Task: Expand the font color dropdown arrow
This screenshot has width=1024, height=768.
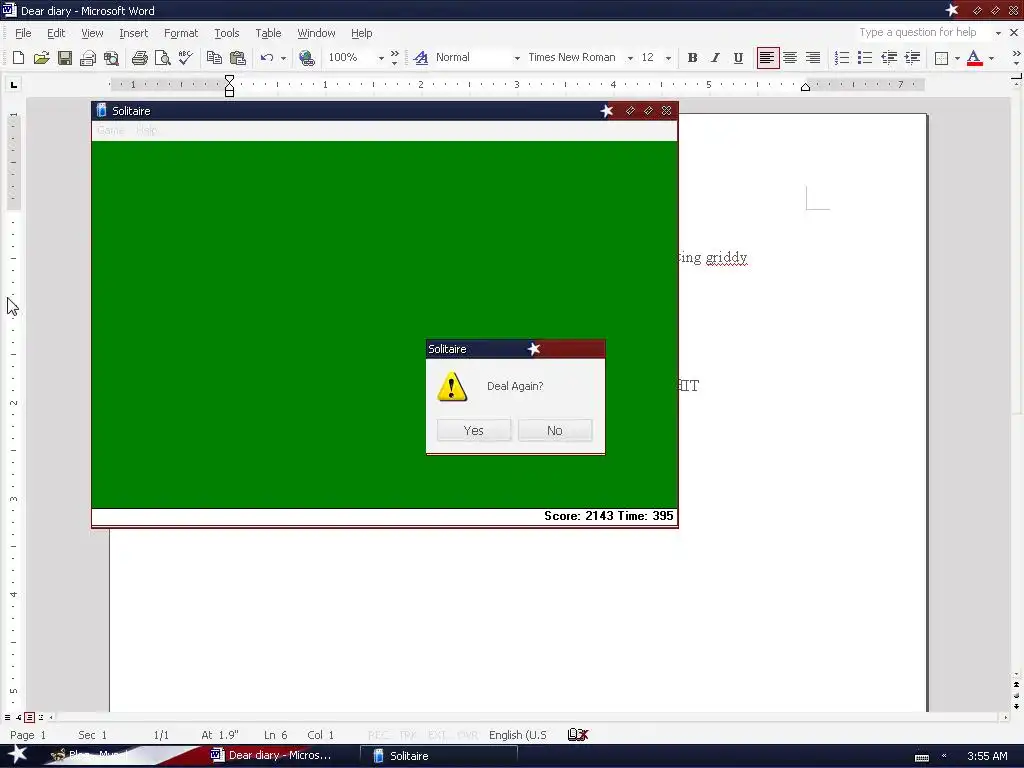Action: click(991, 58)
